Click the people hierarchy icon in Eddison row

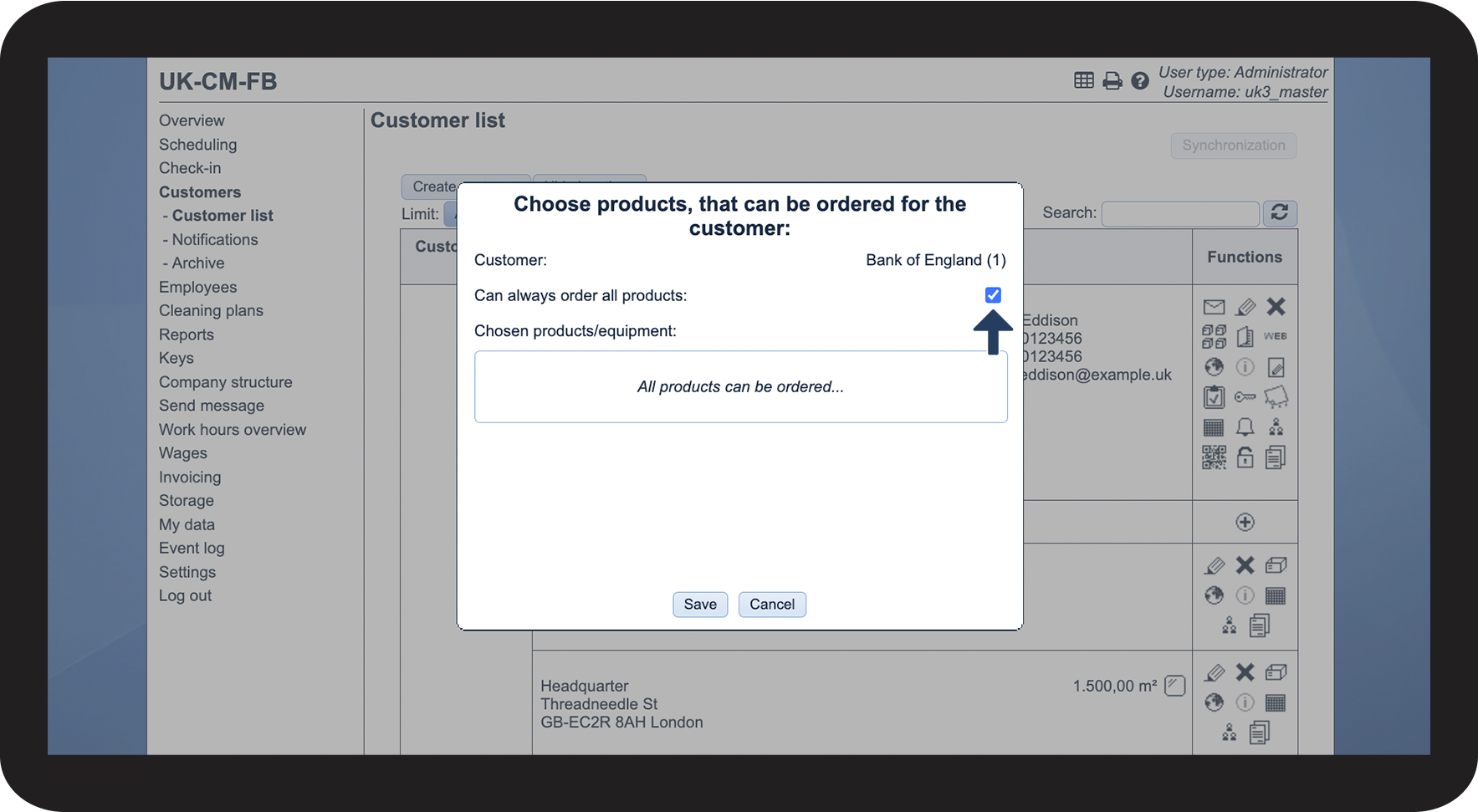[1276, 427]
